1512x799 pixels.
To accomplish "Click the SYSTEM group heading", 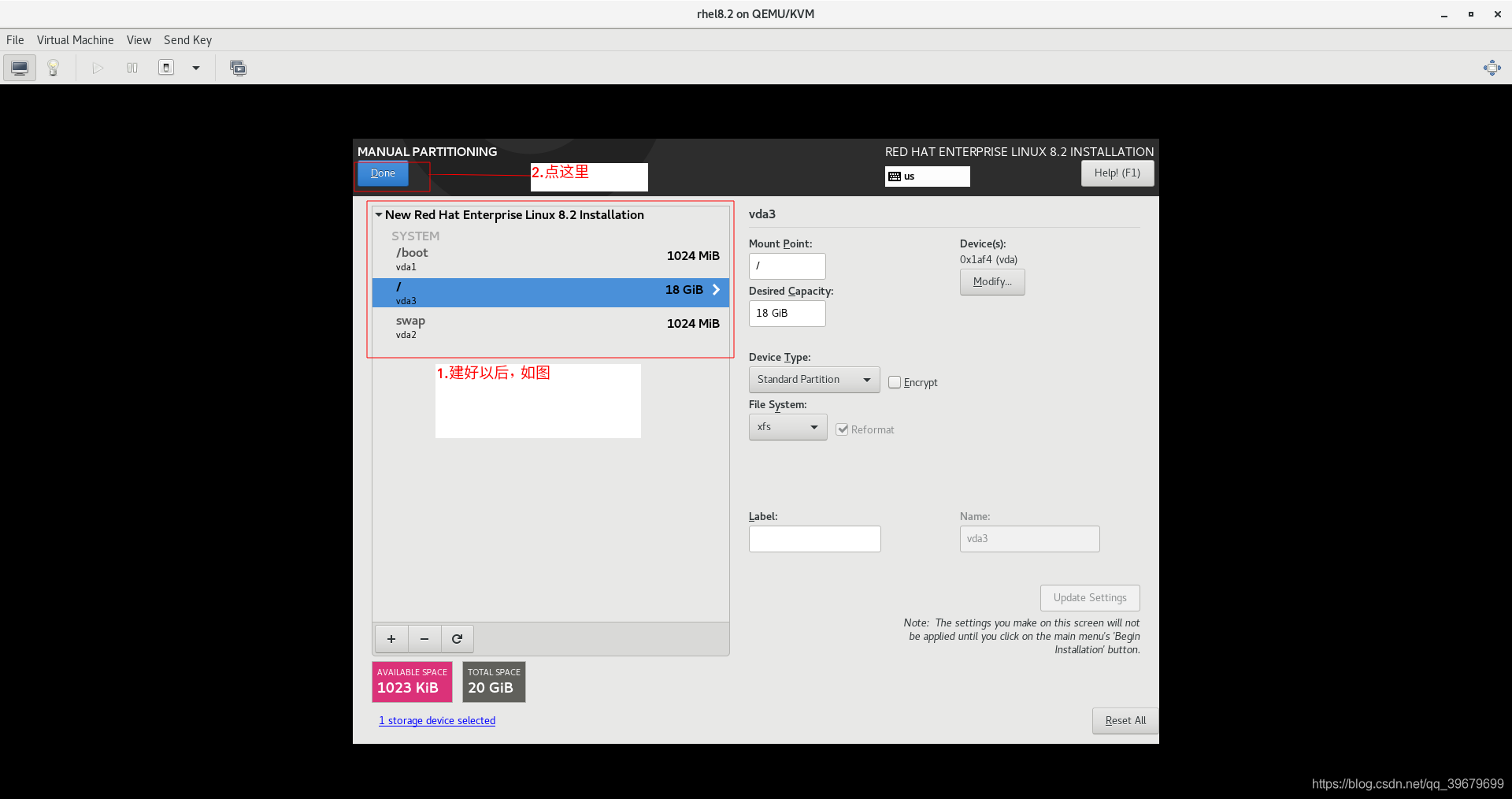I will [x=415, y=236].
